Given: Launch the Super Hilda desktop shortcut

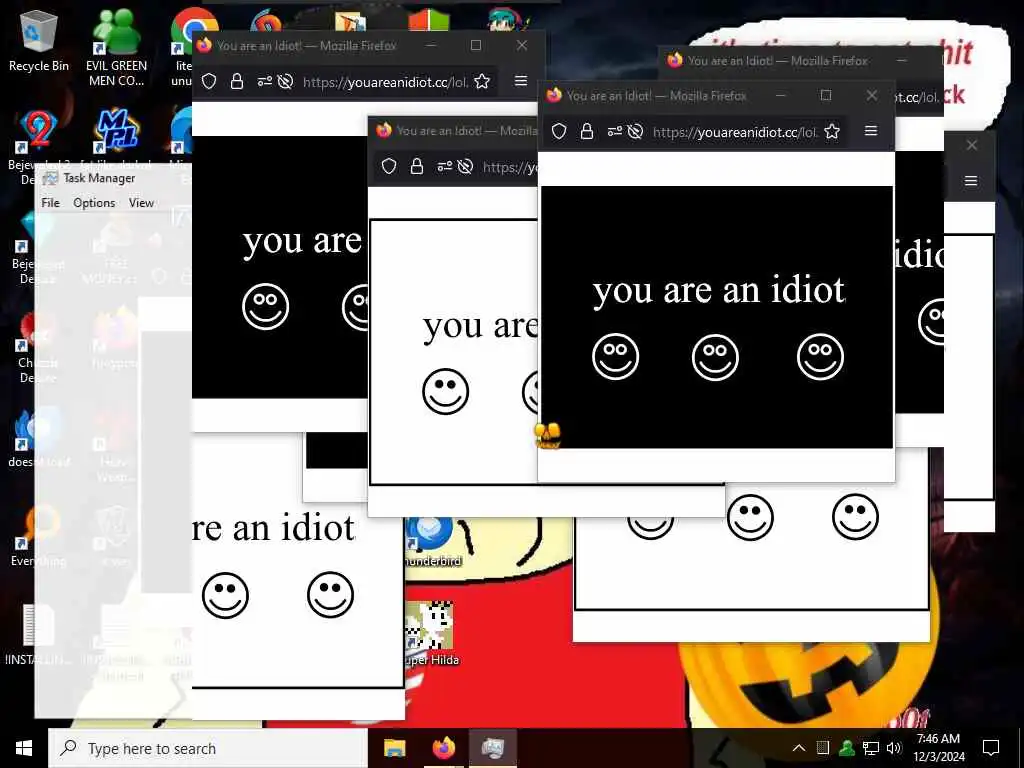Looking at the screenshot, I should click(x=431, y=633).
